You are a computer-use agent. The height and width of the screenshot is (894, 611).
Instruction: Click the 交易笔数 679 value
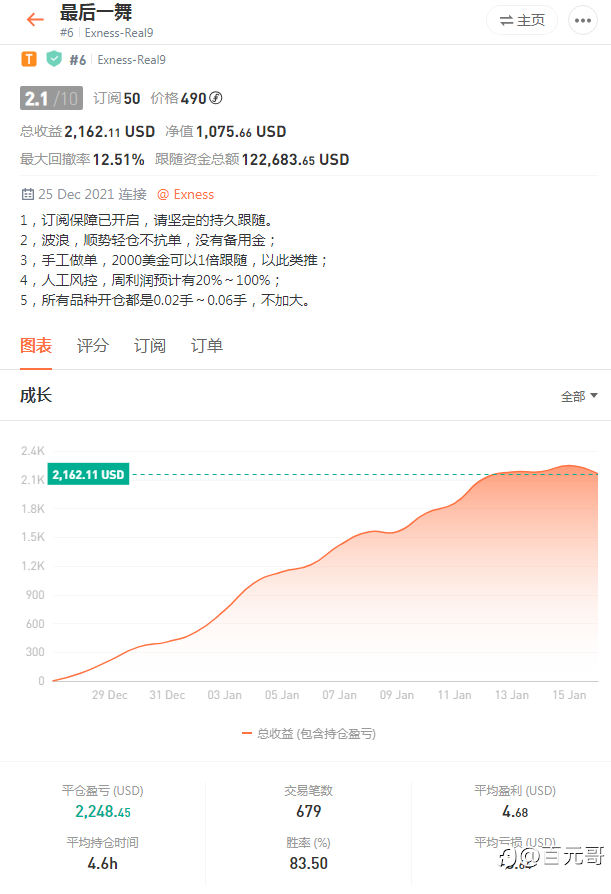[x=308, y=811]
